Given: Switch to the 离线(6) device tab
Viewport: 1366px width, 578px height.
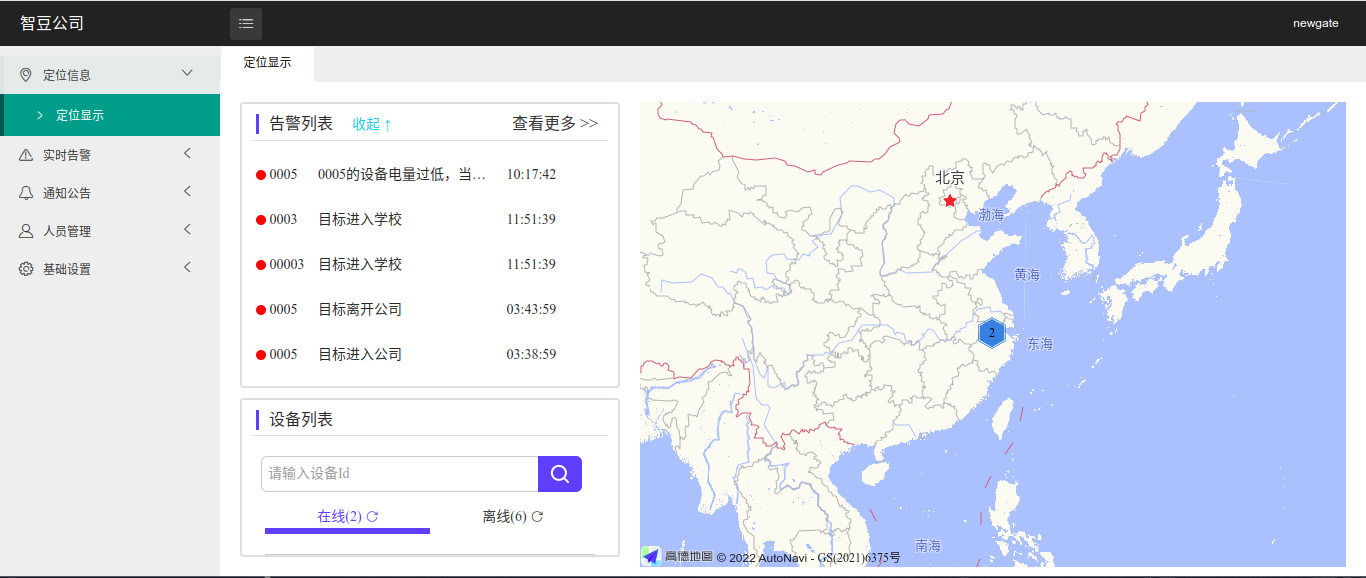Looking at the screenshot, I should tap(504, 516).
